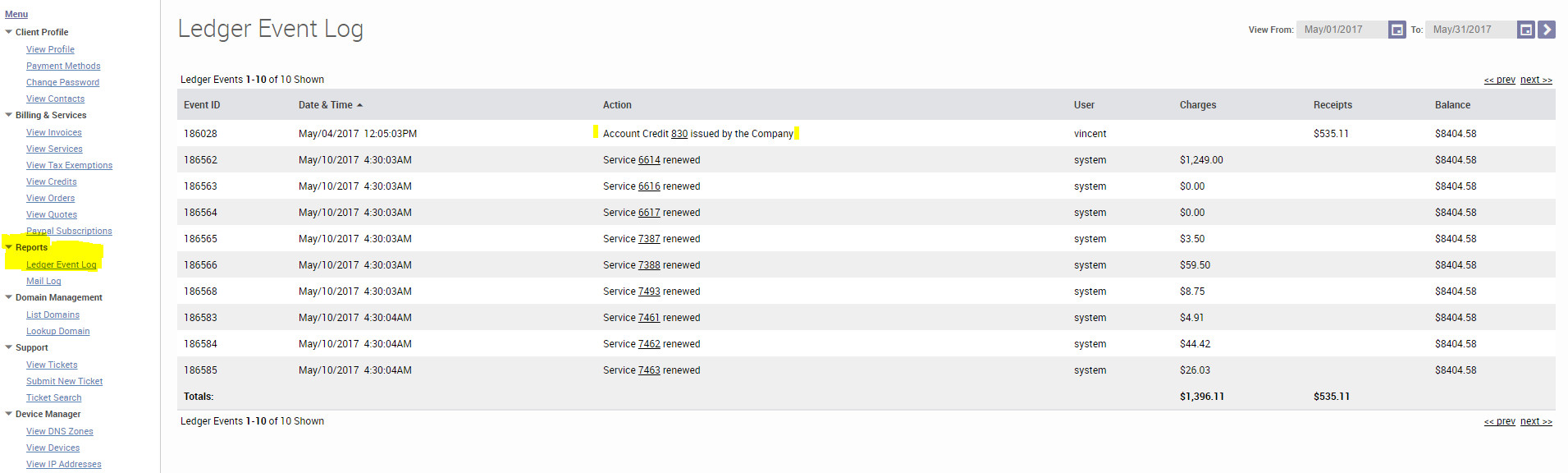Click the Date & Time sort arrow
This screenshot has width=1568, height=473.
359,105
